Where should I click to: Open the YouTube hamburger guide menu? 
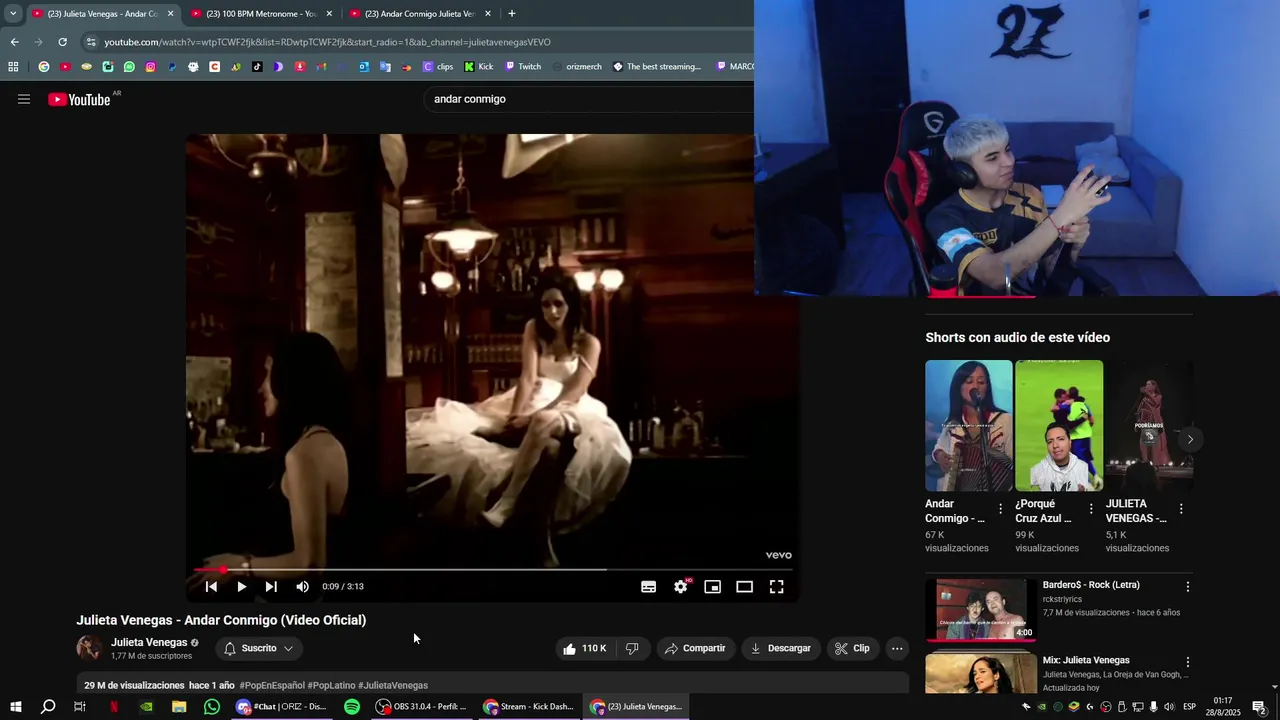24,99
